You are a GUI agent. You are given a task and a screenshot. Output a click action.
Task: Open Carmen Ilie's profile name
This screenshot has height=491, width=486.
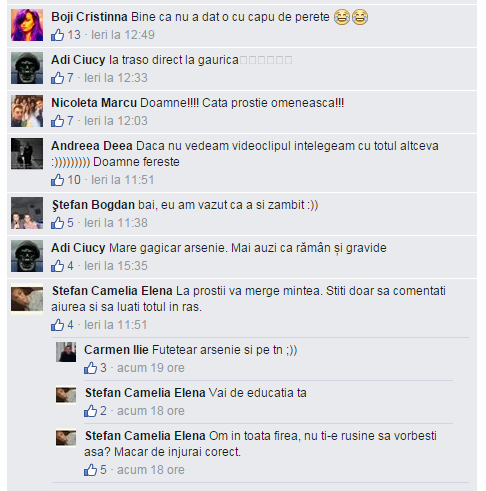(x=116, y=350)
